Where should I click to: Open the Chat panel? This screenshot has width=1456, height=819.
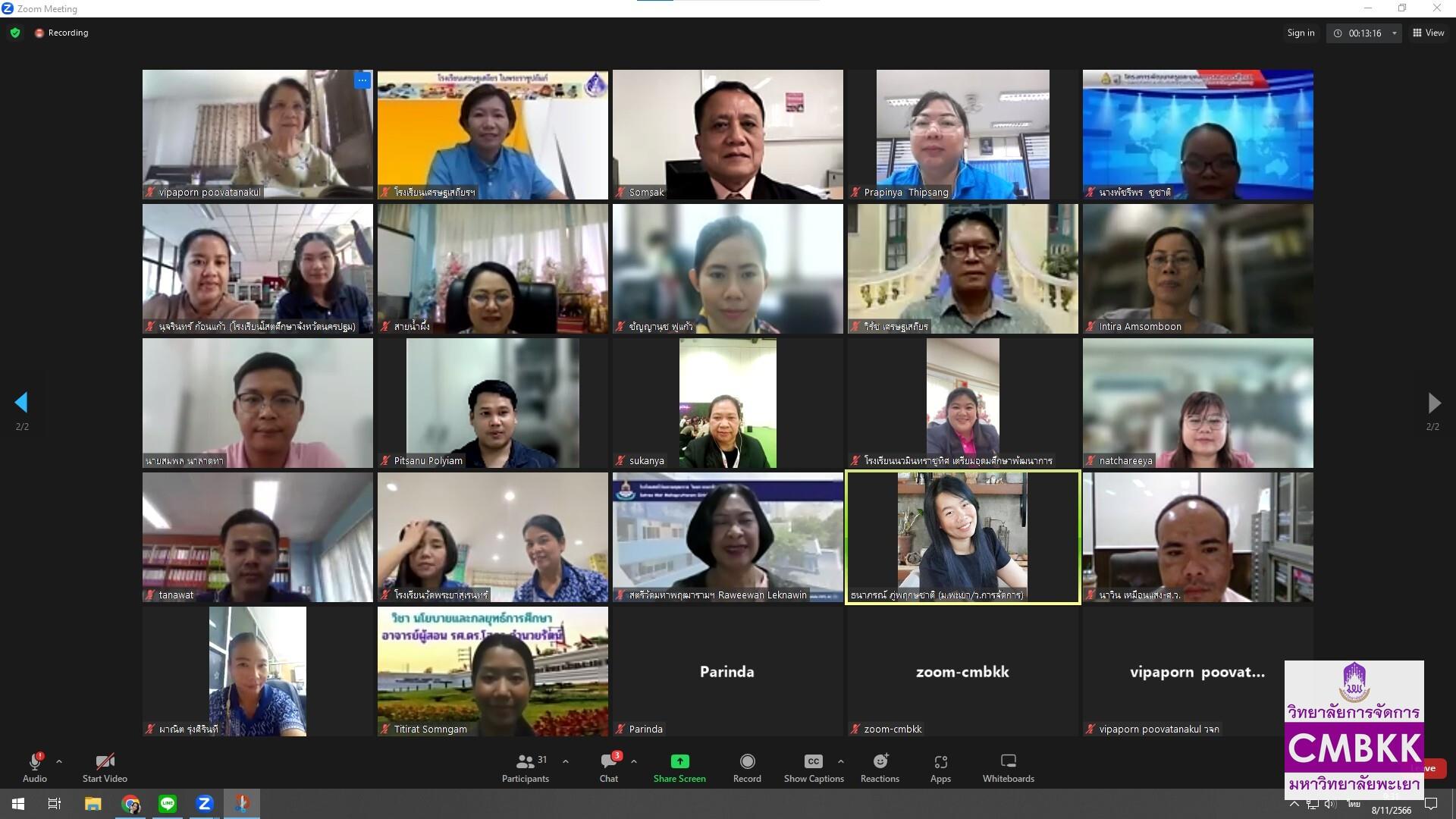[x=609, y=767]
